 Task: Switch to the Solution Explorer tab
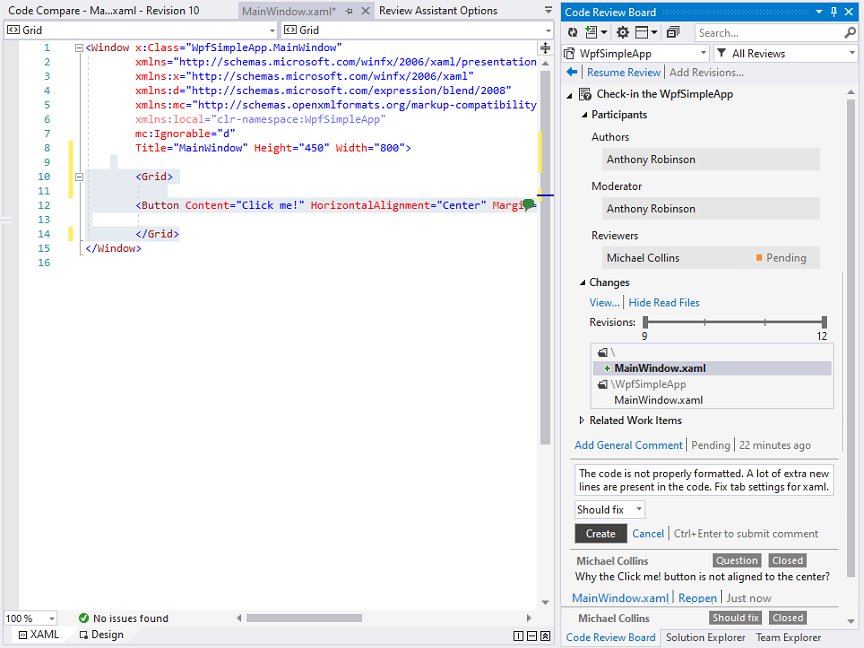pyautogui.click(x=705, y=638)
